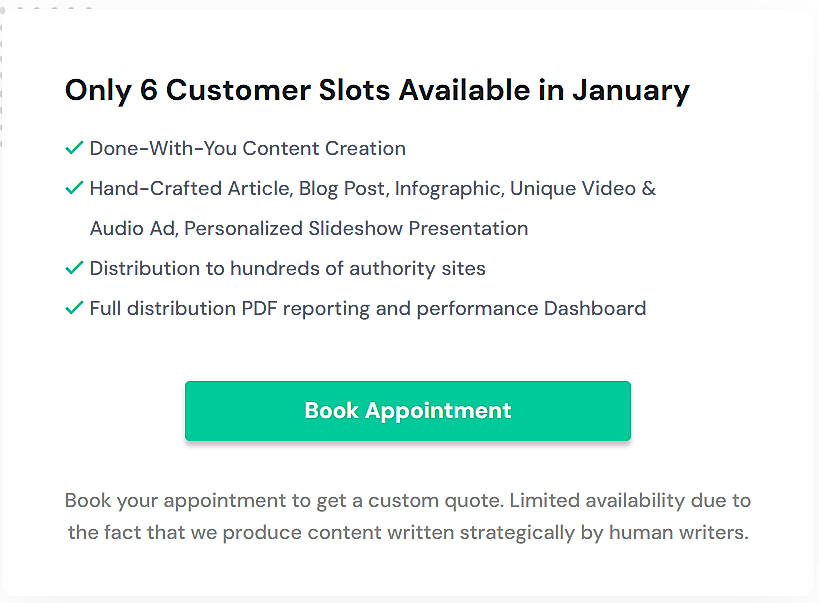Click the Book Appointment button
The image size is (819, 603).
(x=407, y=411)
